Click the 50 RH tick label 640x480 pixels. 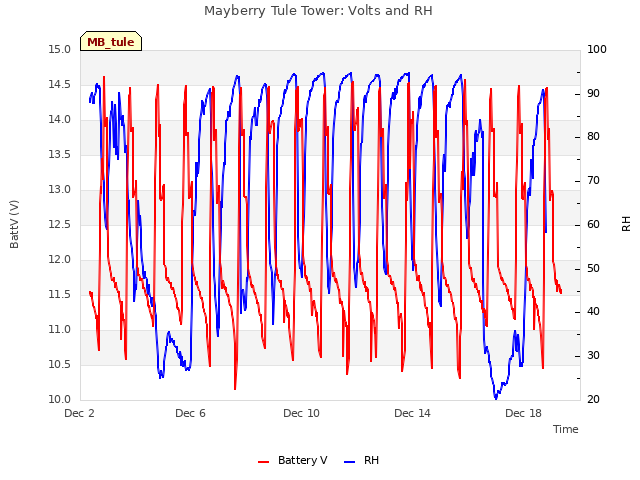point(593,269)
